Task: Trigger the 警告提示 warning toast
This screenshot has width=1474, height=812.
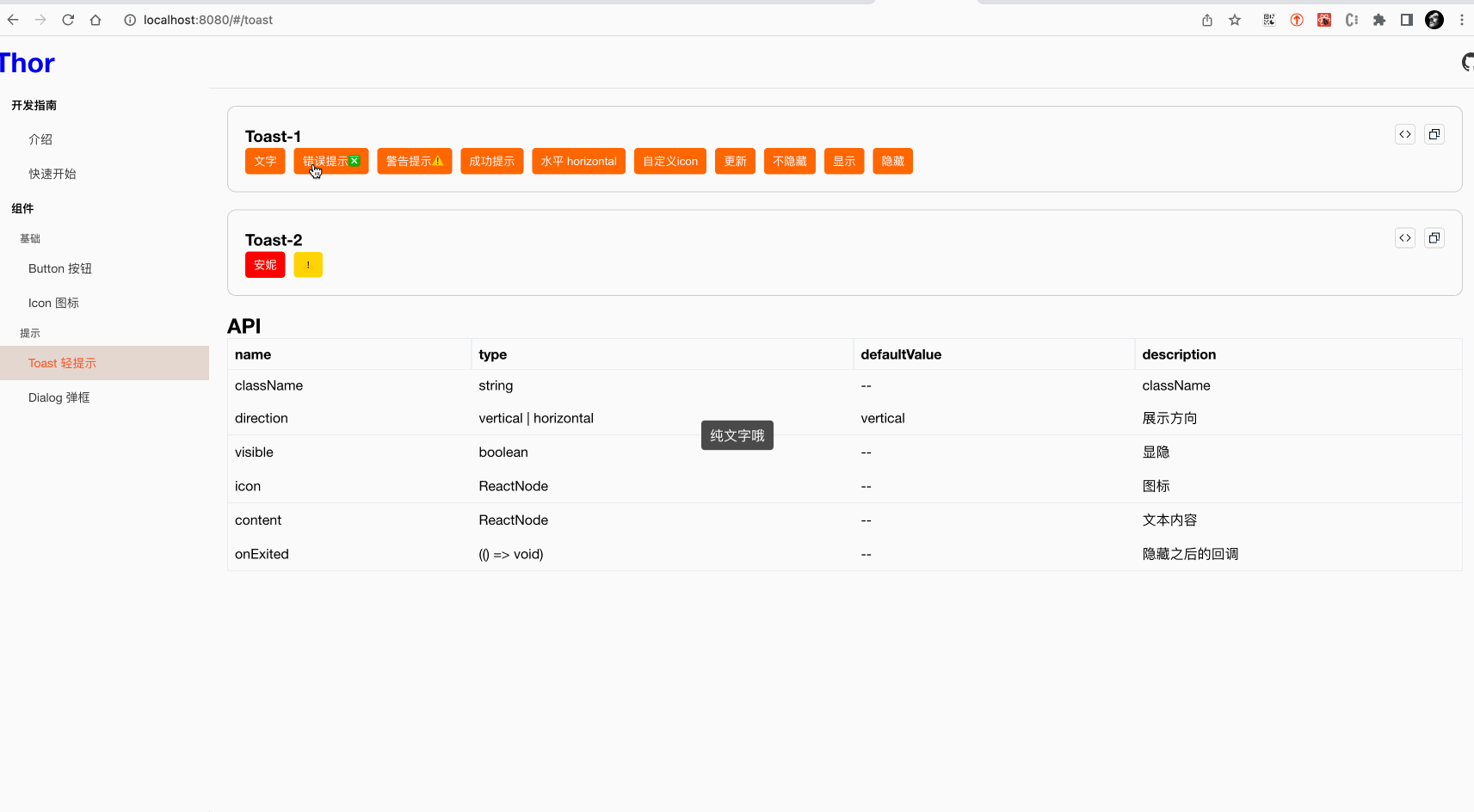Action: click(x=415, y=162)
